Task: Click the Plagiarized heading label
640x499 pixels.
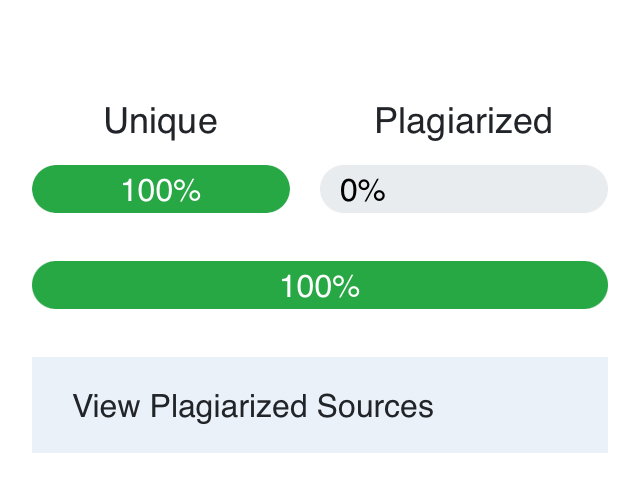Action: point(464,121)
